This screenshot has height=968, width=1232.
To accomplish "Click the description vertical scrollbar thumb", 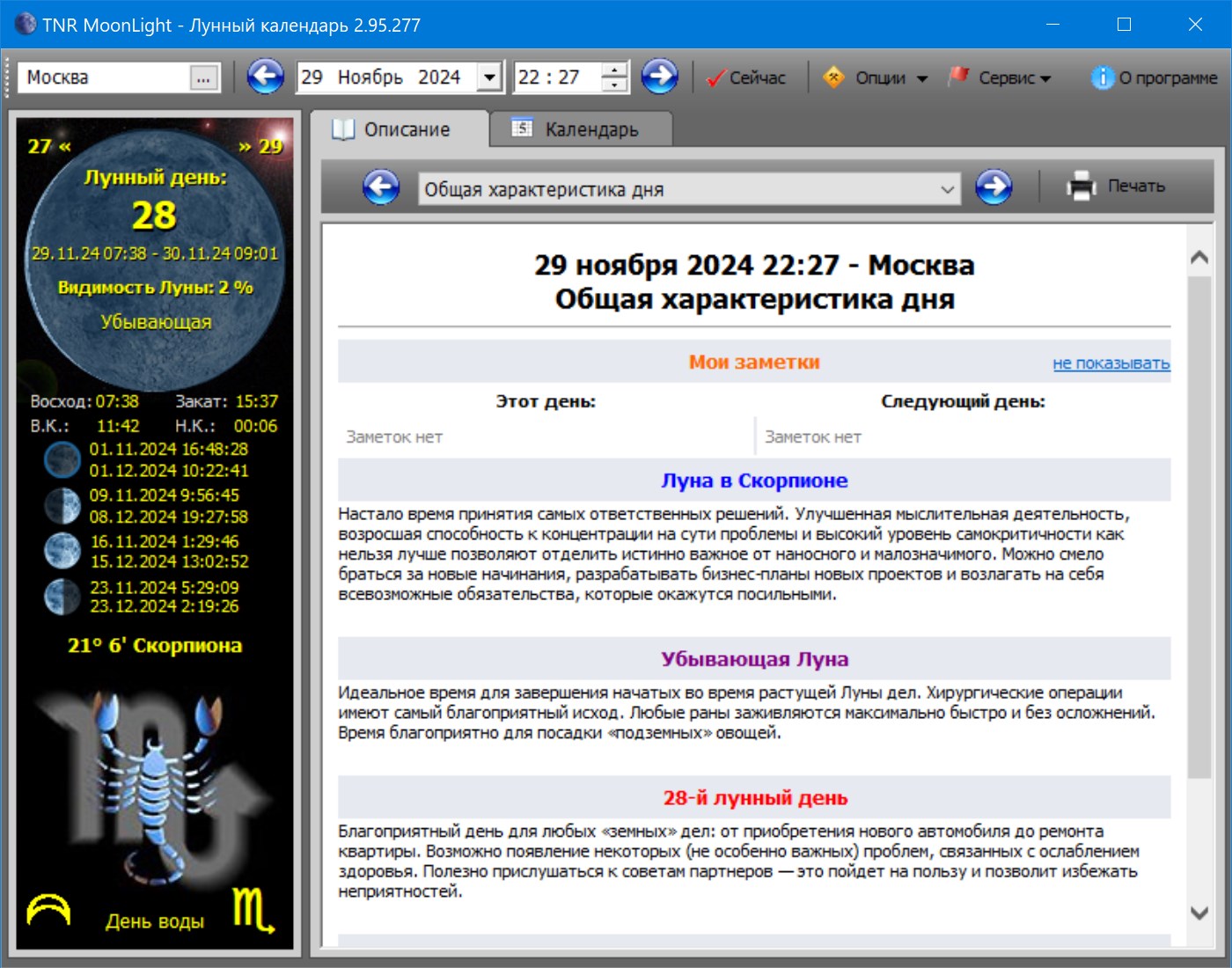I will (x=1199, y=528).
